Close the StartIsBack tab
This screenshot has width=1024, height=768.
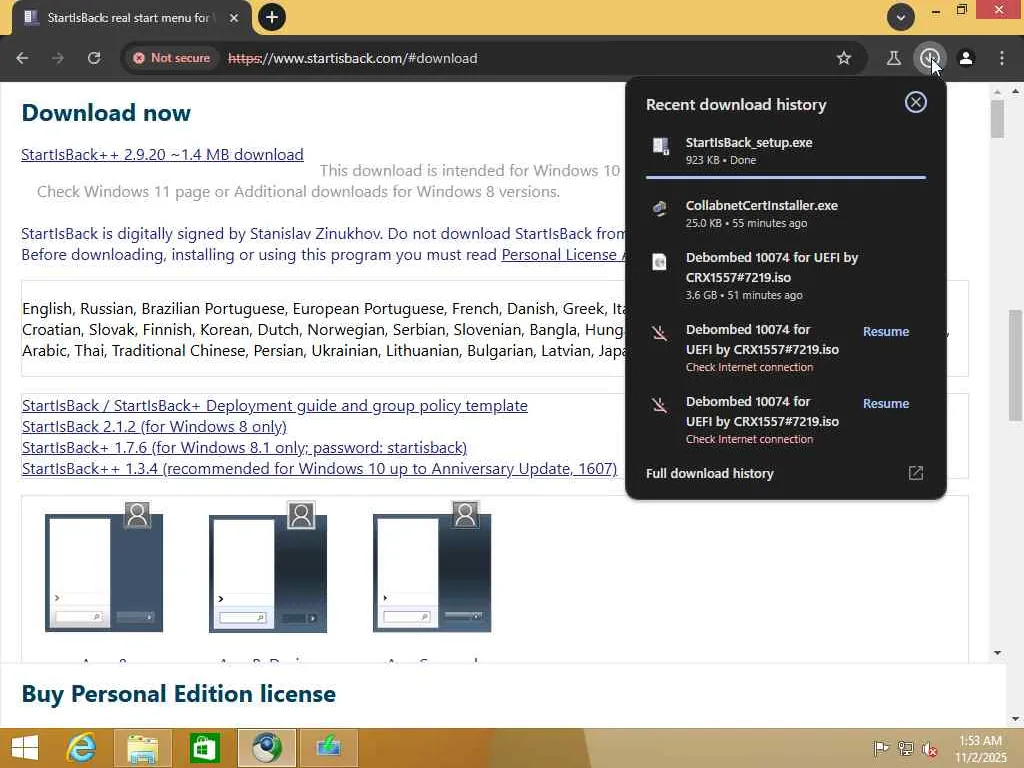point(233,18)
